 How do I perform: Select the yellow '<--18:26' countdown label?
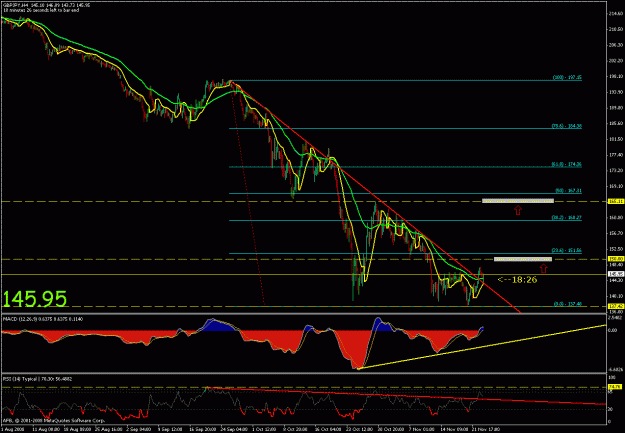[517, 280]
